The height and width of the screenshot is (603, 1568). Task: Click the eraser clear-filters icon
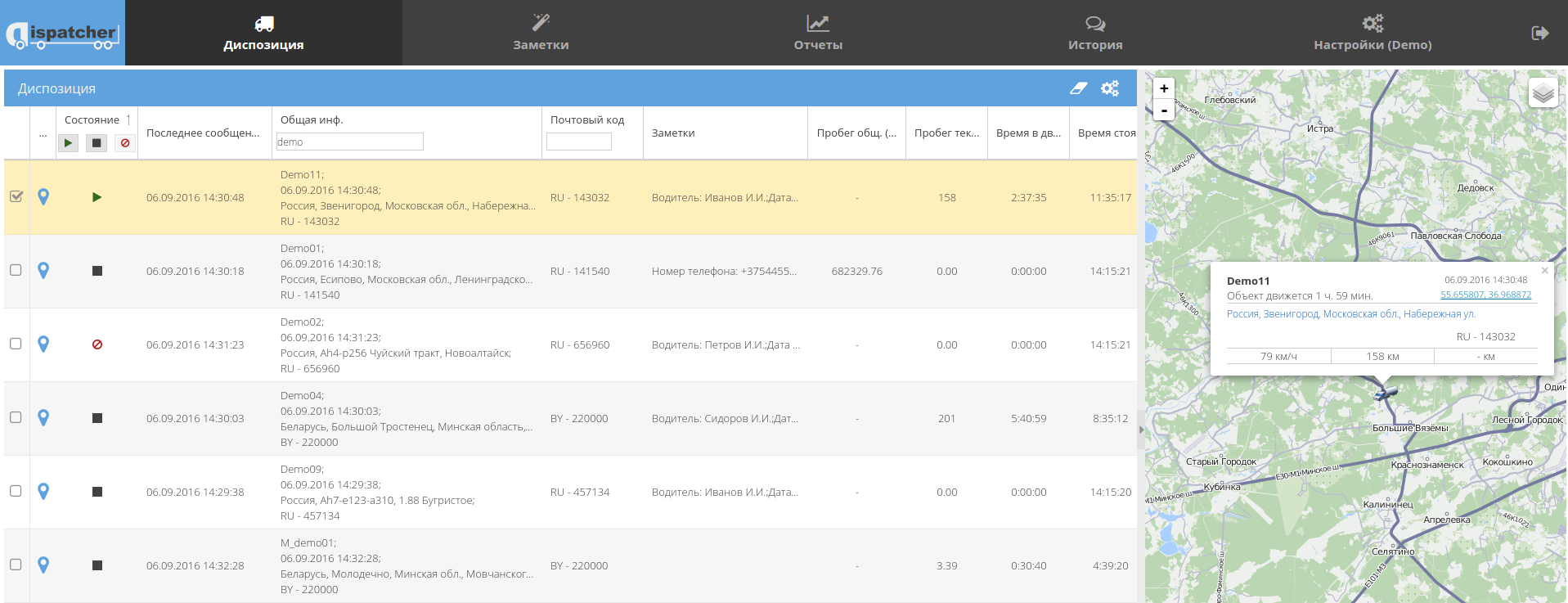point(1078,88)
